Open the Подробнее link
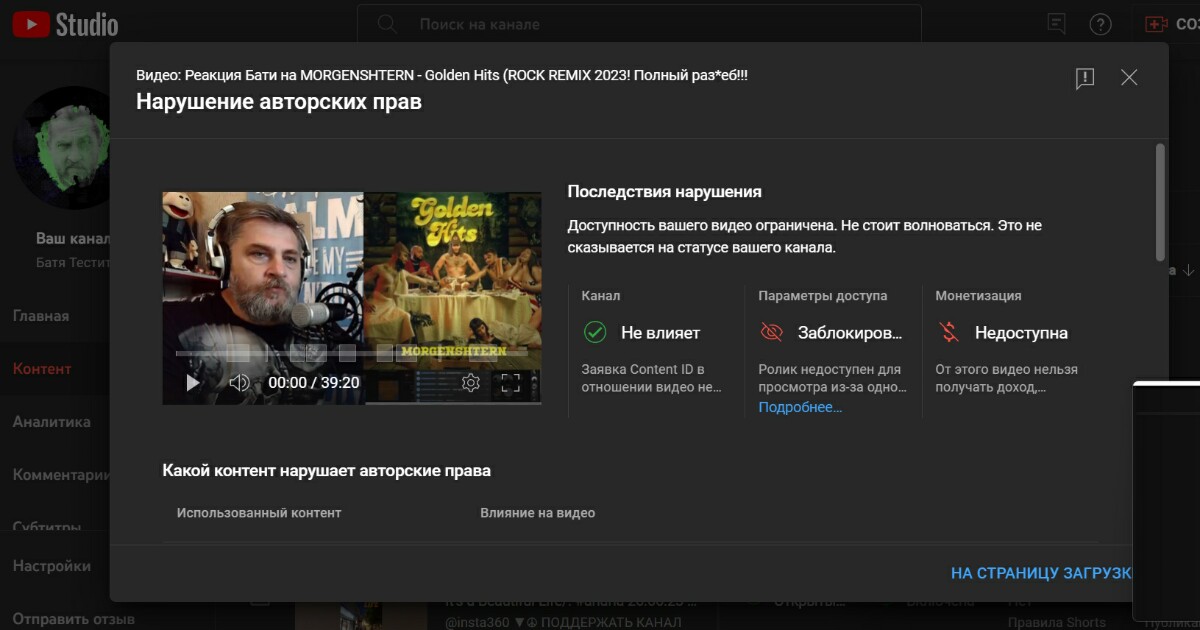Image resolution: width=1200 pixels, height=630 pixels. [800, 407]
